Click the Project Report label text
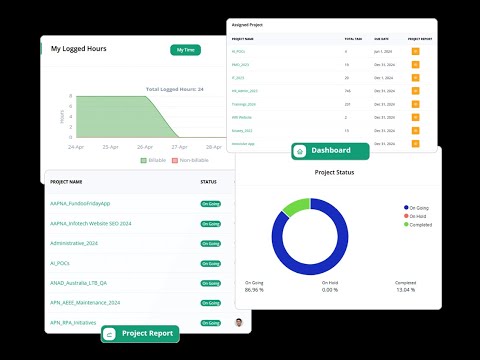 click(x=147, y=333)
